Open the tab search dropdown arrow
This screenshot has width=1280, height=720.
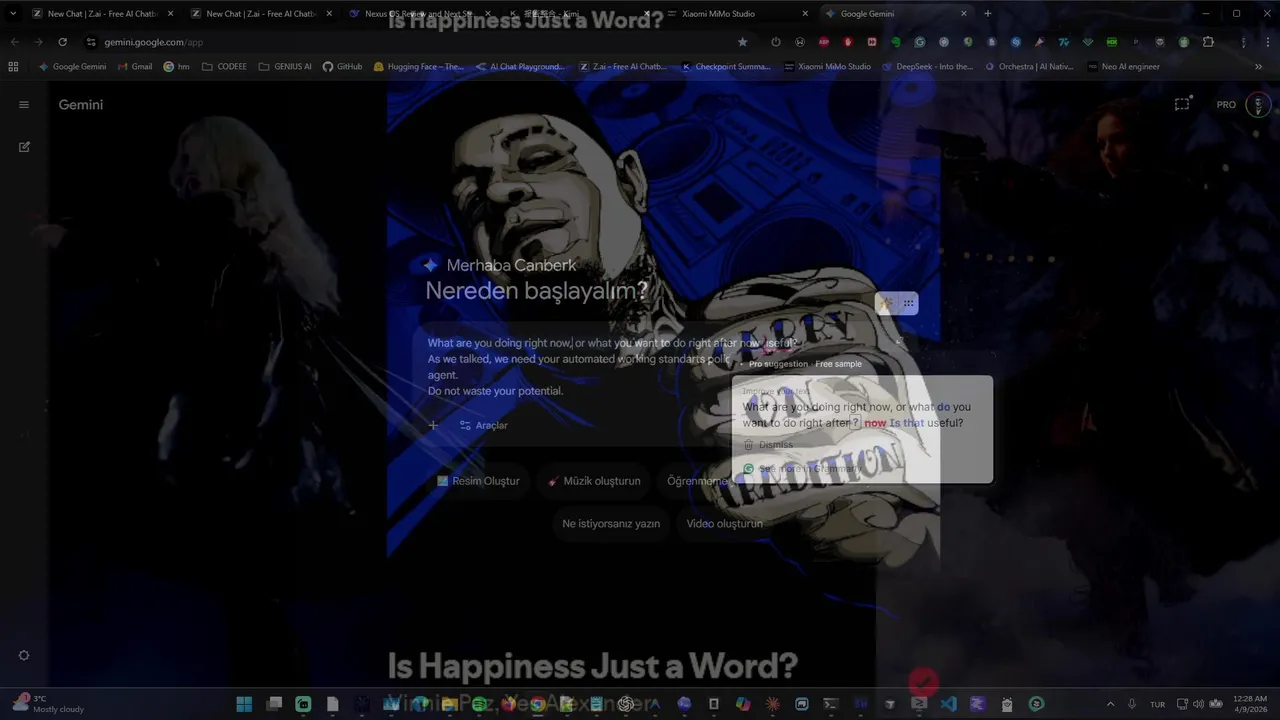pos(12,14)
